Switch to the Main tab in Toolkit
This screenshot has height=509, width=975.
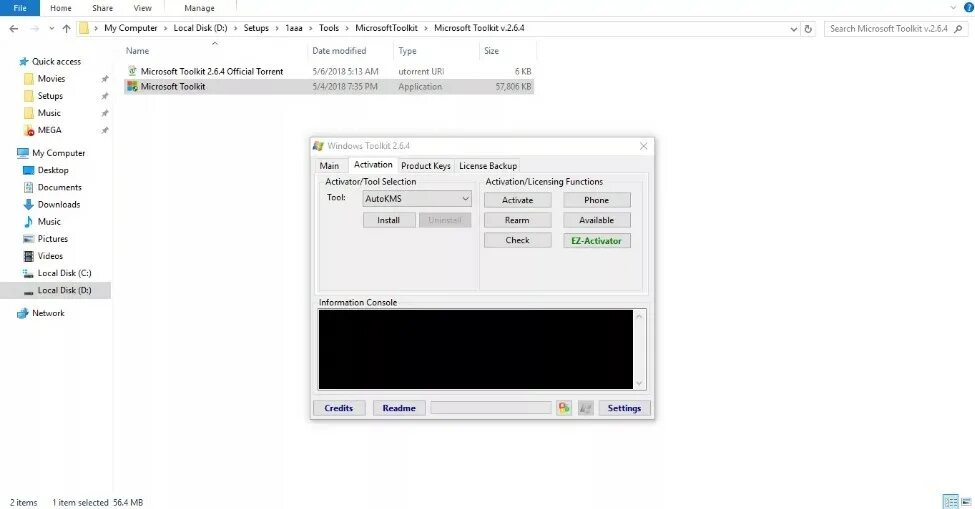329,166
